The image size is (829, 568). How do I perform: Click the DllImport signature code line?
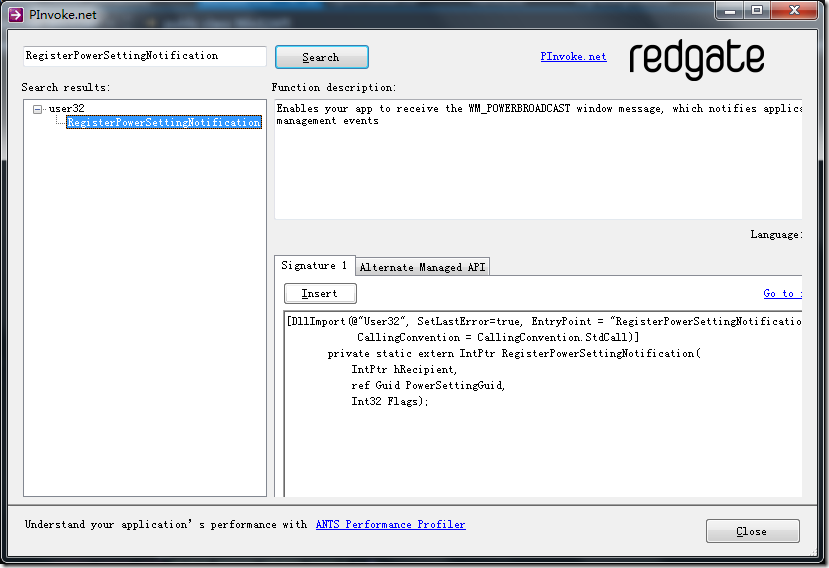[544, 322]
